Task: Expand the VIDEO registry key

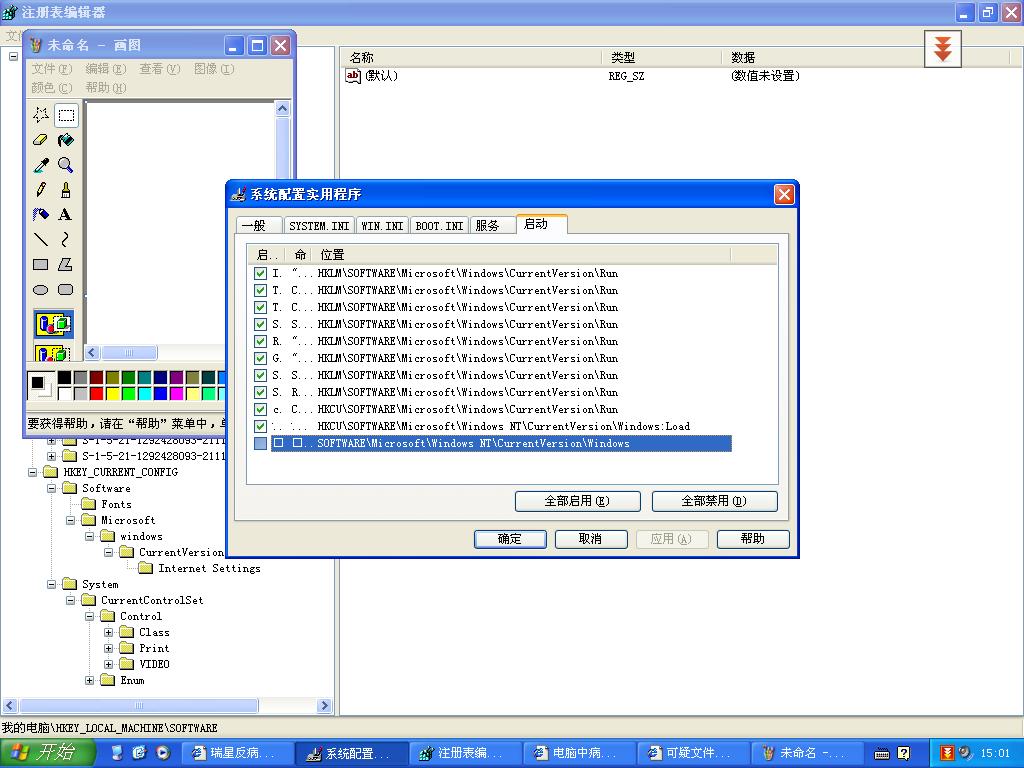Action: coord(108,664)
